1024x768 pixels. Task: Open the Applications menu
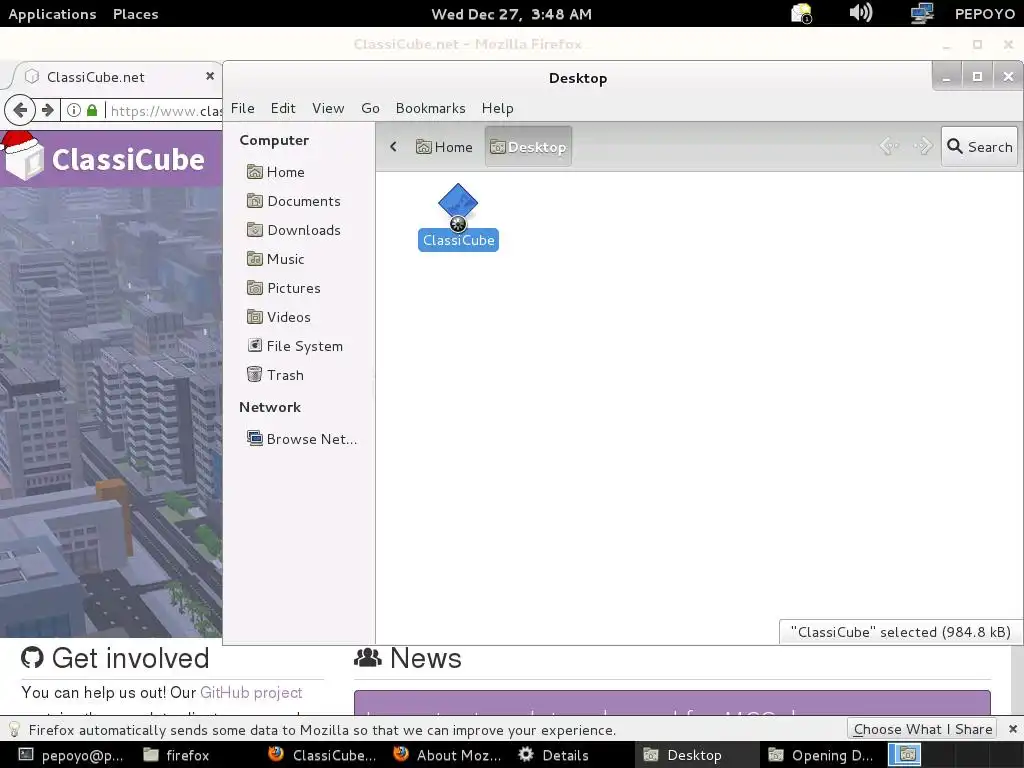coord(52,14)
